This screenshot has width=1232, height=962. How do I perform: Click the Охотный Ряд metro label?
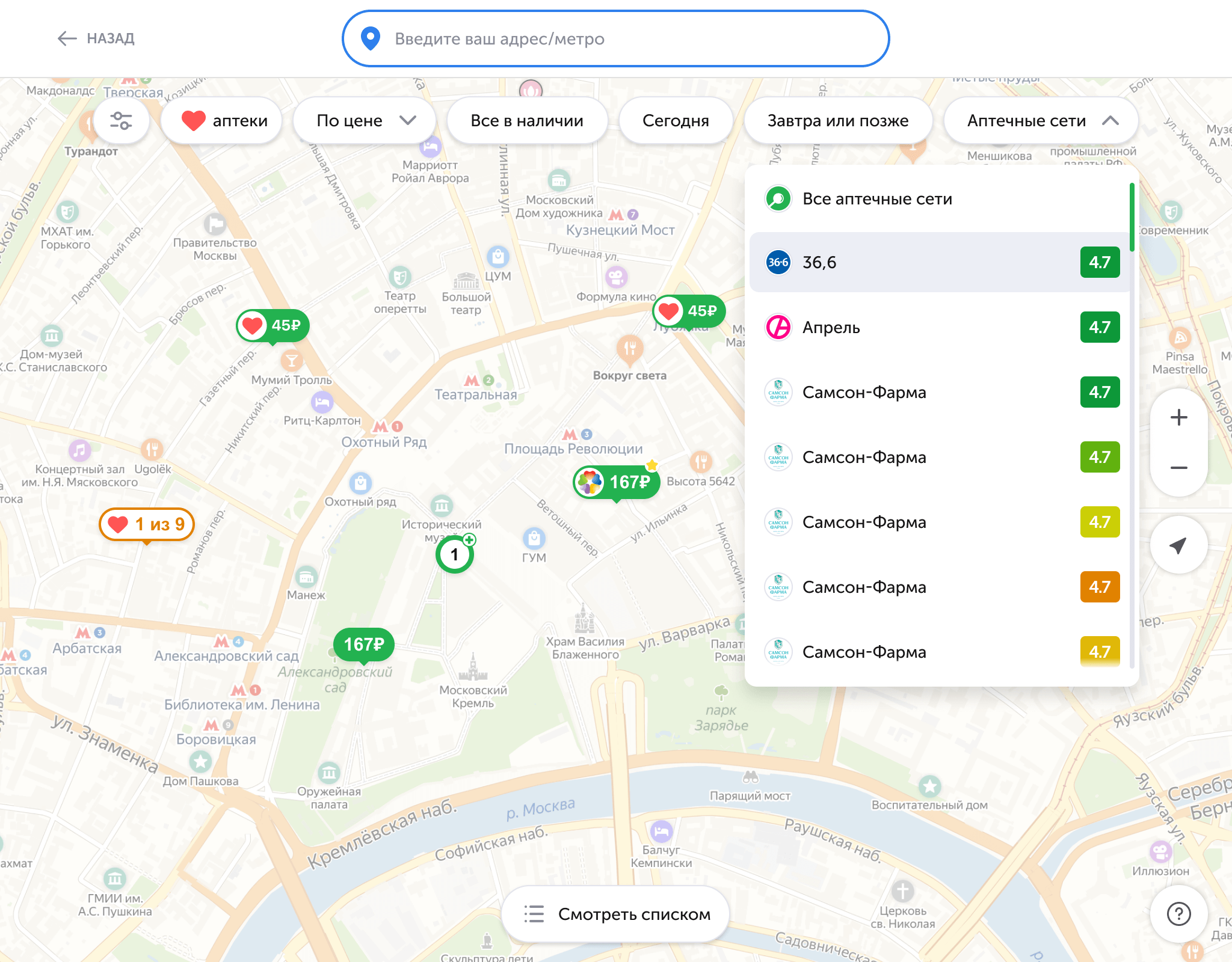pos(384,443)
